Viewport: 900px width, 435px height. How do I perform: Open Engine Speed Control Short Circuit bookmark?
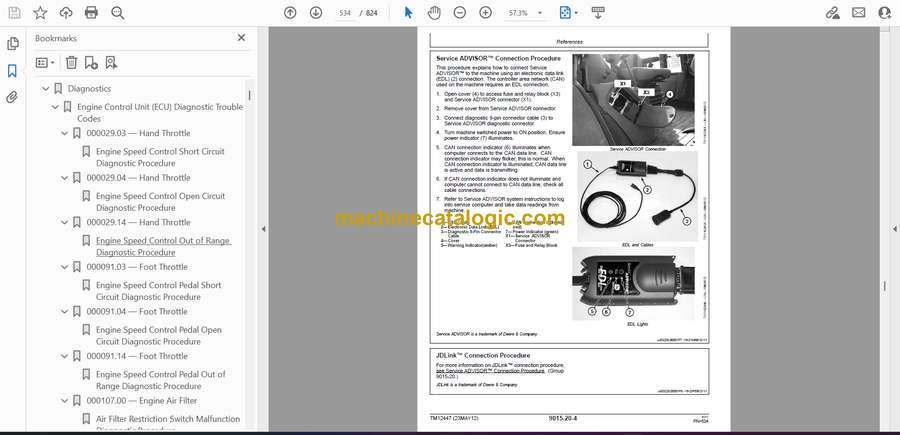[x=160, y=157]
